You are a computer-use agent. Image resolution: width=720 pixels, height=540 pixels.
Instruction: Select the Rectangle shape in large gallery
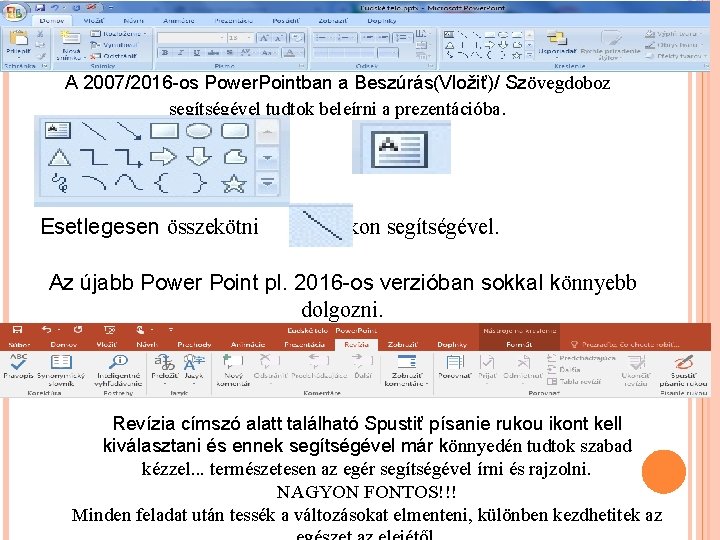pyautogui.click(x=164, y=131)
